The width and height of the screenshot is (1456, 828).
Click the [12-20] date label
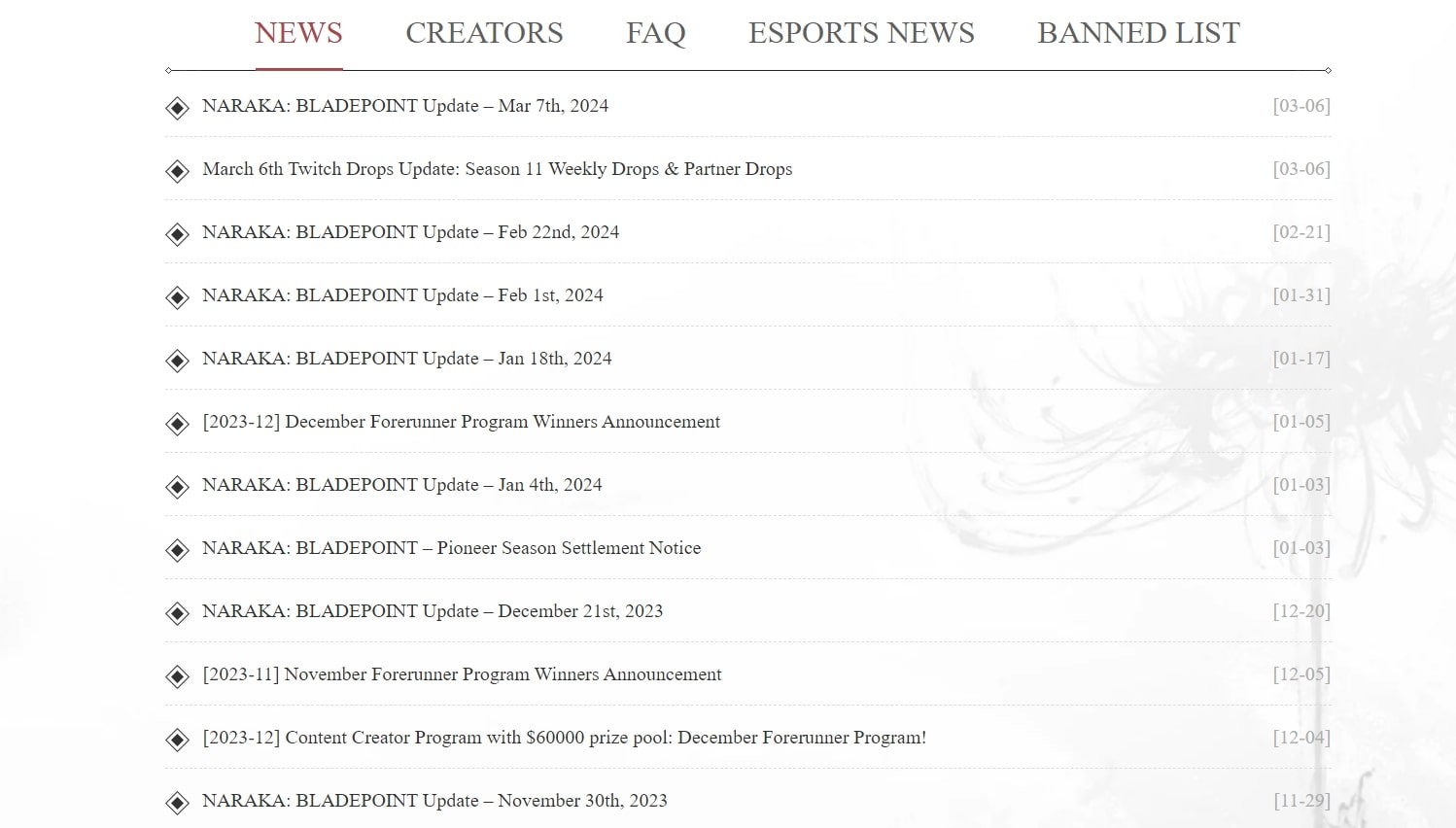coord(1300,611)
